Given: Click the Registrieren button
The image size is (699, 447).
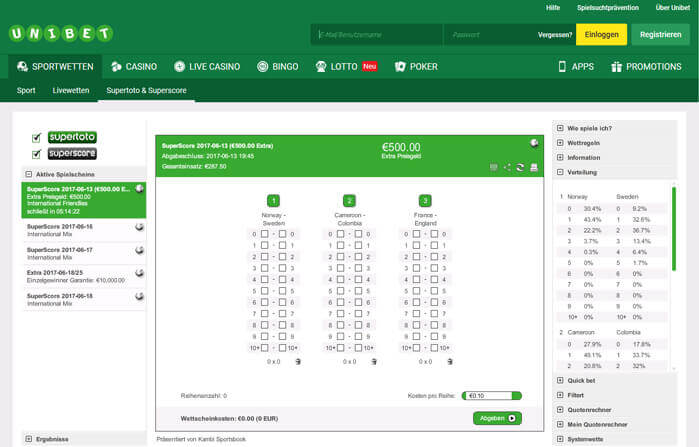Looking at the screenshot, I should tap(661, 35).
